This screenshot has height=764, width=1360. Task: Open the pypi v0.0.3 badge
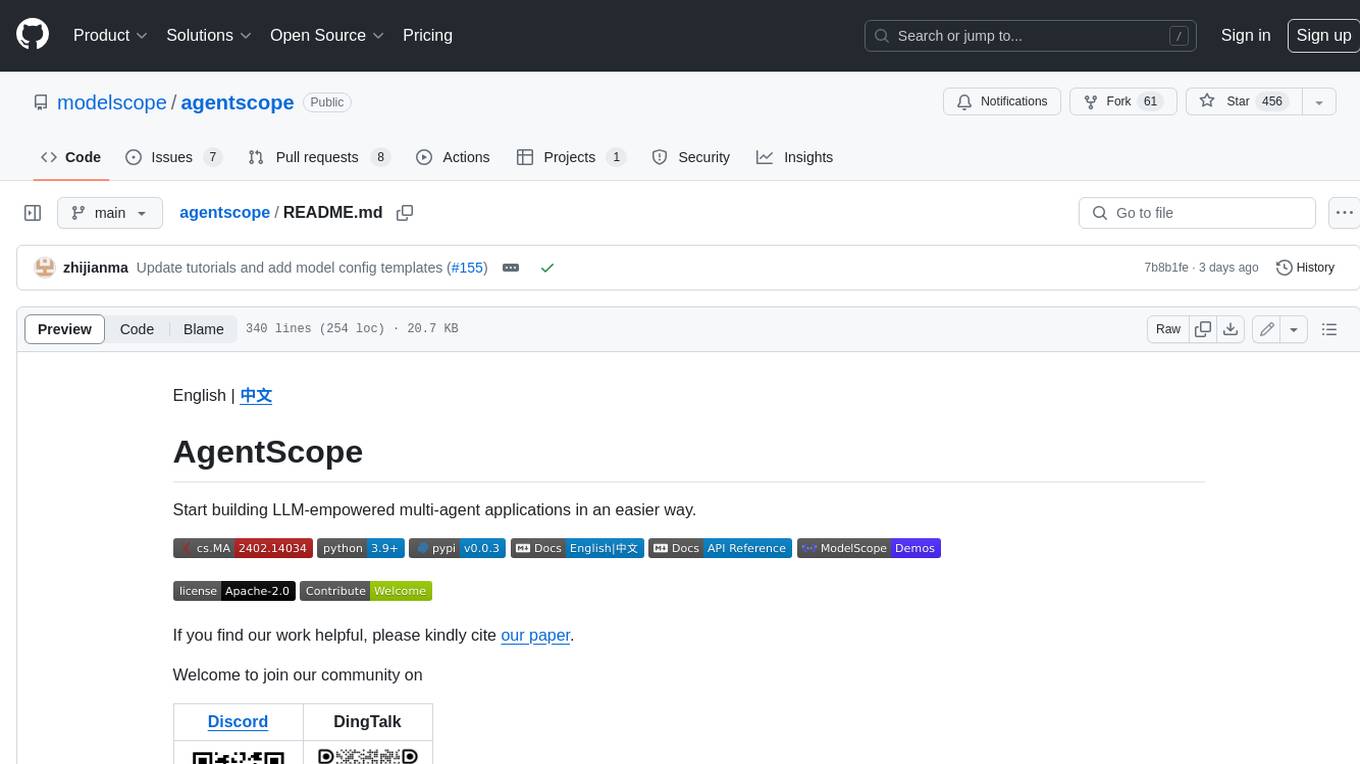(457, 548)
